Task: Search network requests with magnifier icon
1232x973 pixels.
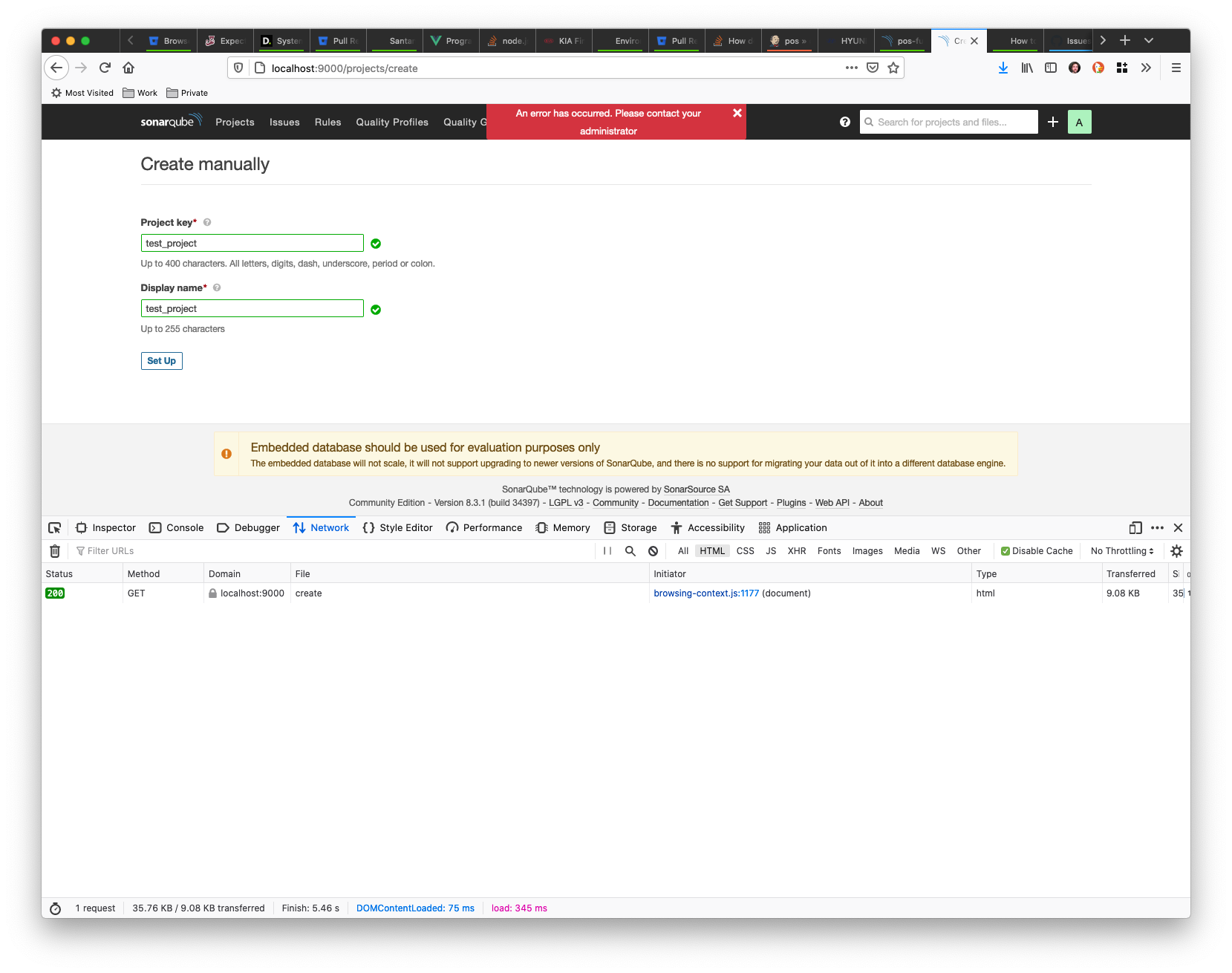Action: 630,551
